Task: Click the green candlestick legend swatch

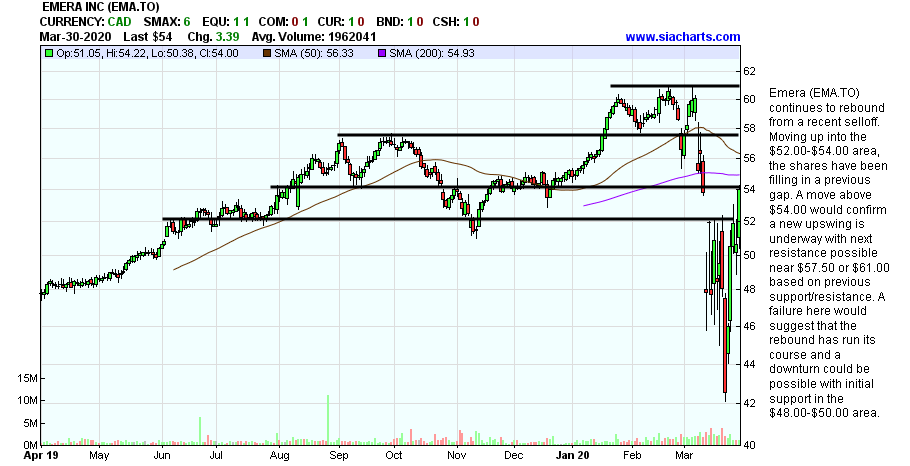Action: 49,53
